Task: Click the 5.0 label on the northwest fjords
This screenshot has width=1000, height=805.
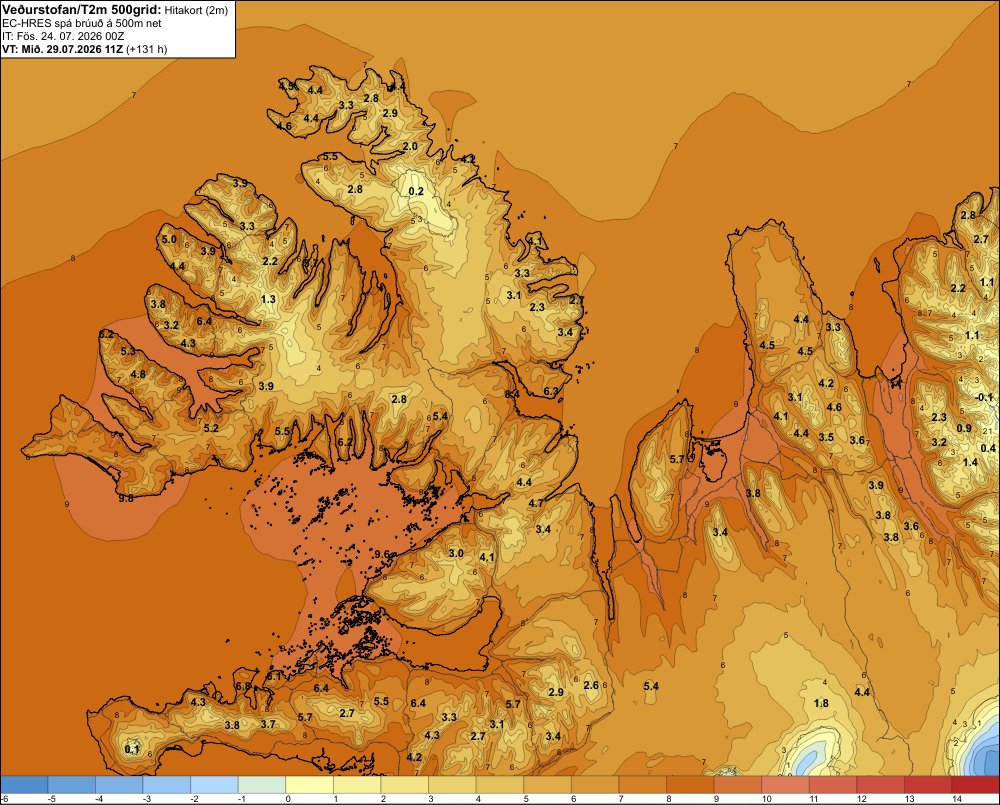Action: 169,239
